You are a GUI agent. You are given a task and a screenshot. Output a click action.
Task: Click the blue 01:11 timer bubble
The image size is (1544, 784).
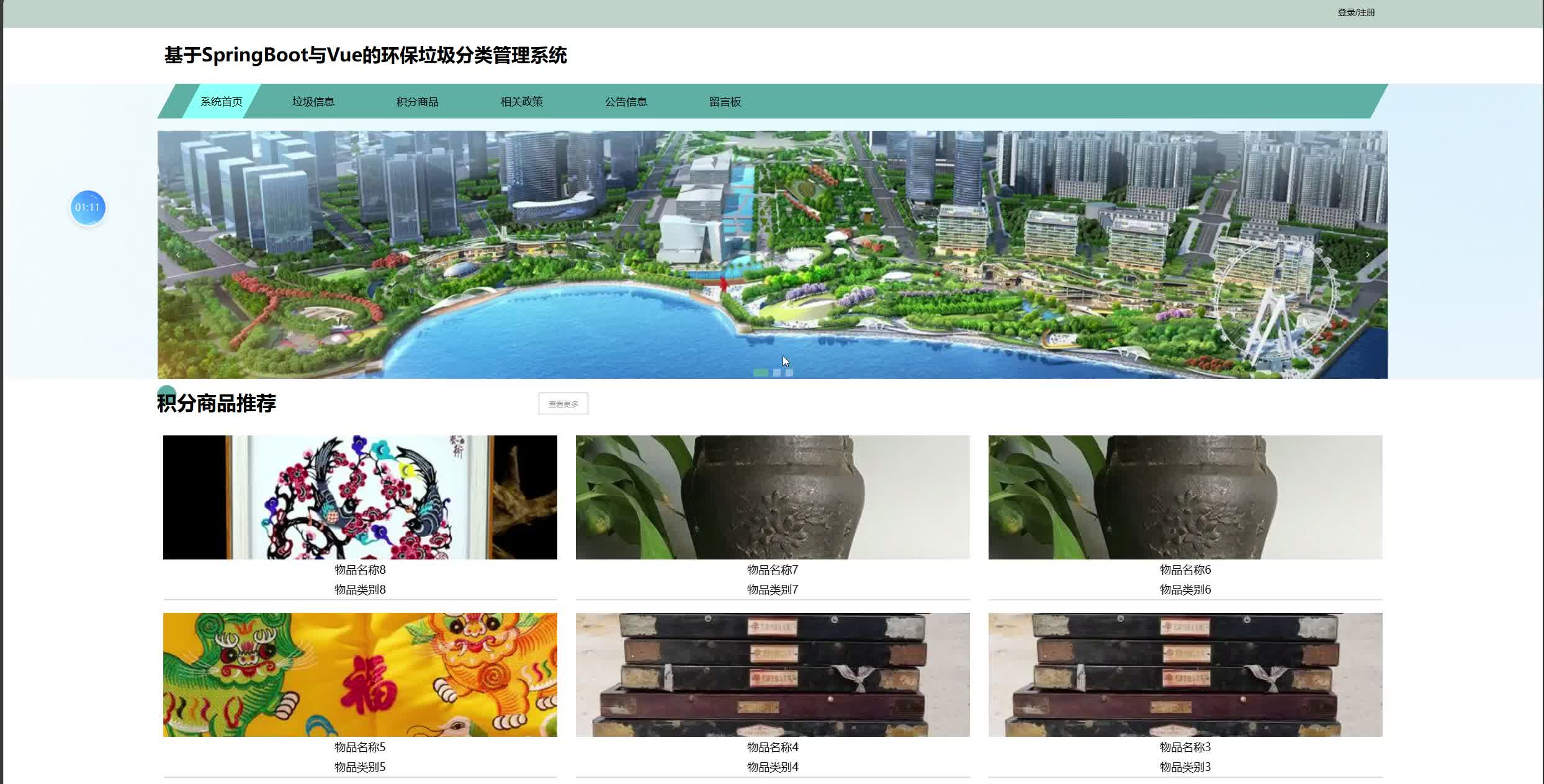pyautogui.click(x=88, y=208)
